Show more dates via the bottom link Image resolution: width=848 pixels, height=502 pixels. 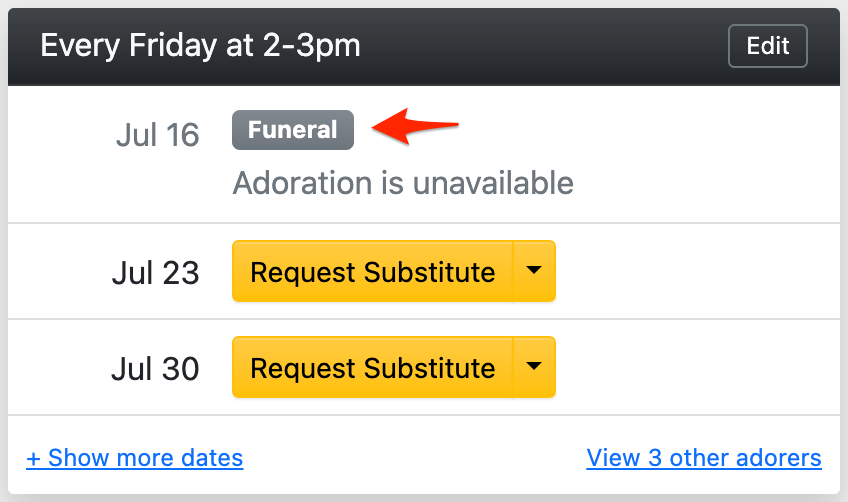tap(134, 459)
